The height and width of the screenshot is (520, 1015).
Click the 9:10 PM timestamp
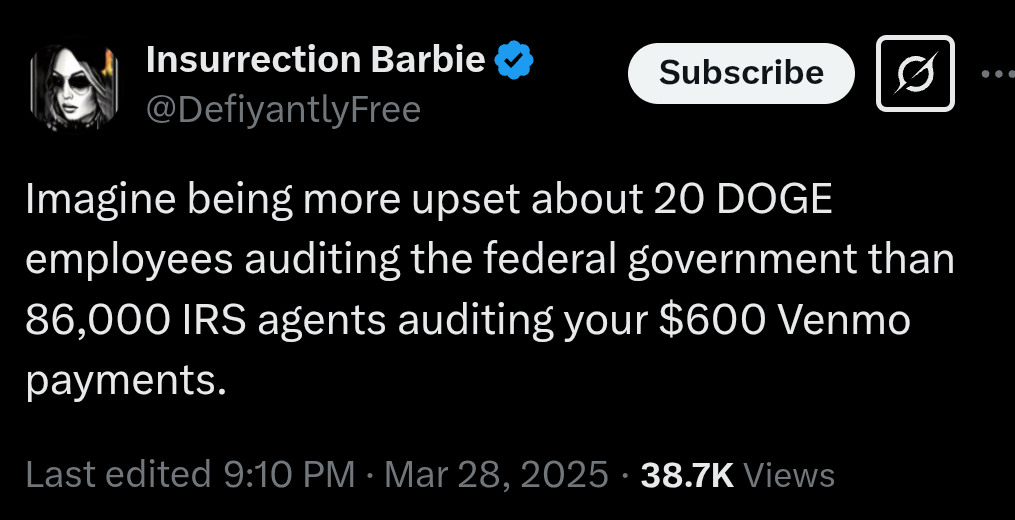(288, 474)
